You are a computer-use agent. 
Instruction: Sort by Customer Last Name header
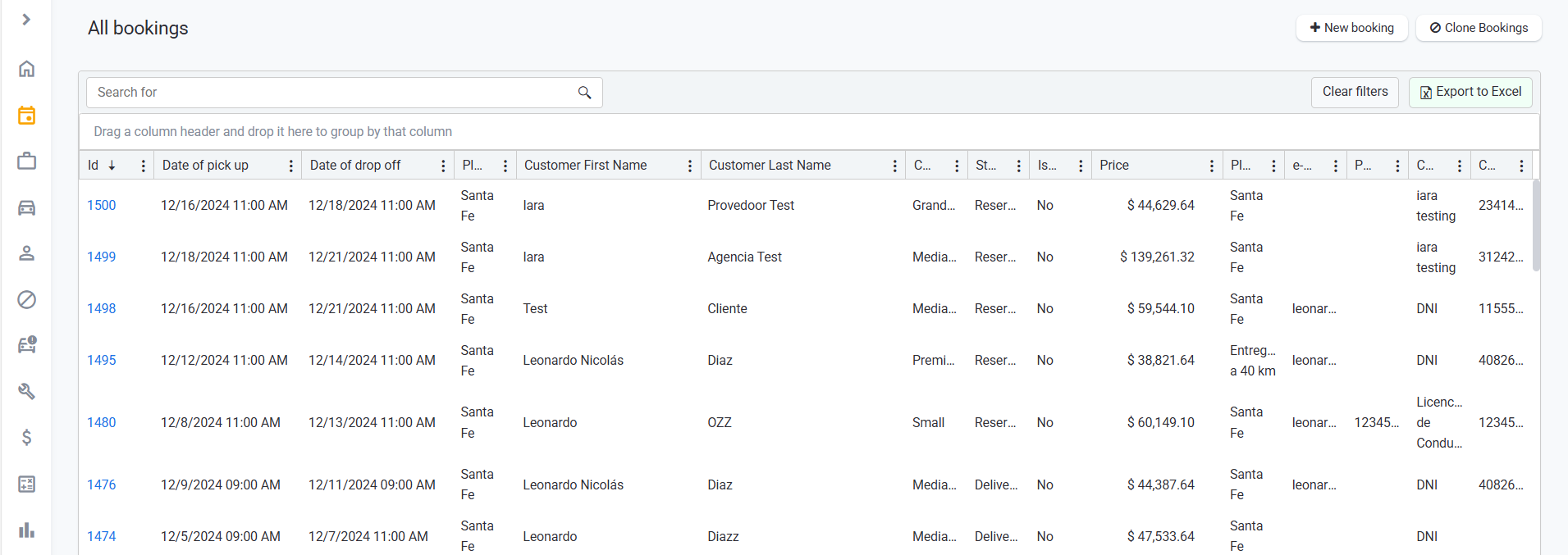coord(770,166)
